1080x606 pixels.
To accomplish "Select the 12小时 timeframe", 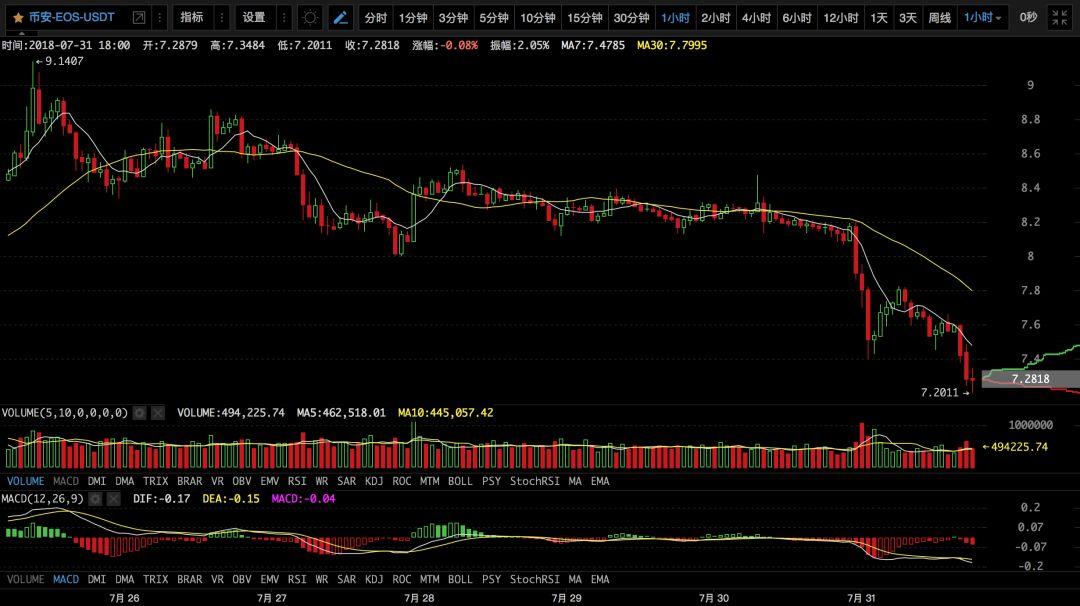I will (840, 18).
